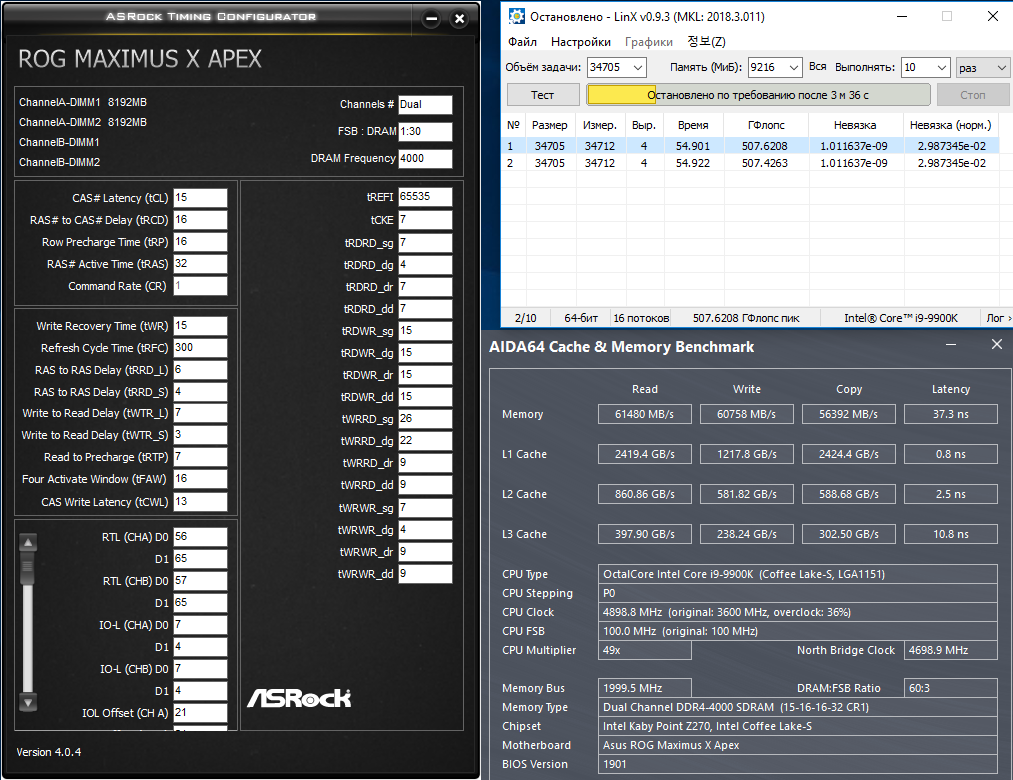The height and width of the screenshot is (780, 1013).
Task: Click the LinX yellow progress bar
Action: click(621, 95)
